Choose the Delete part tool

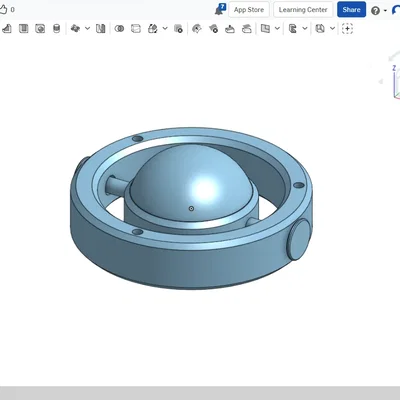coord(178,29)
